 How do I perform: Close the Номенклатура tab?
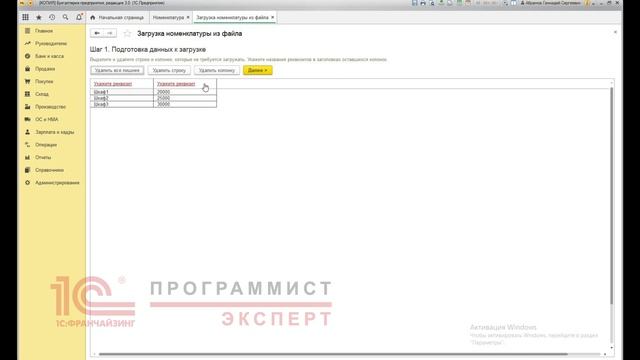point(188,17)
